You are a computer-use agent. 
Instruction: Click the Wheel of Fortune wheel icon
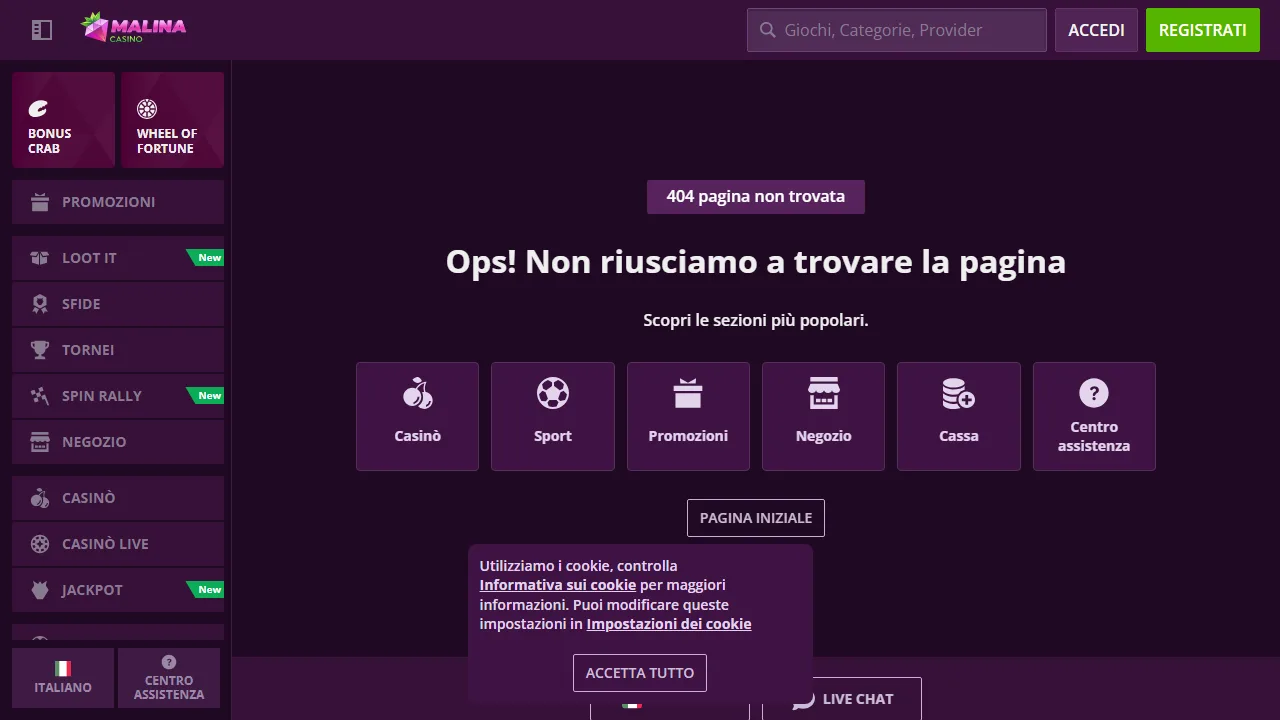click(x=147, y=109)
